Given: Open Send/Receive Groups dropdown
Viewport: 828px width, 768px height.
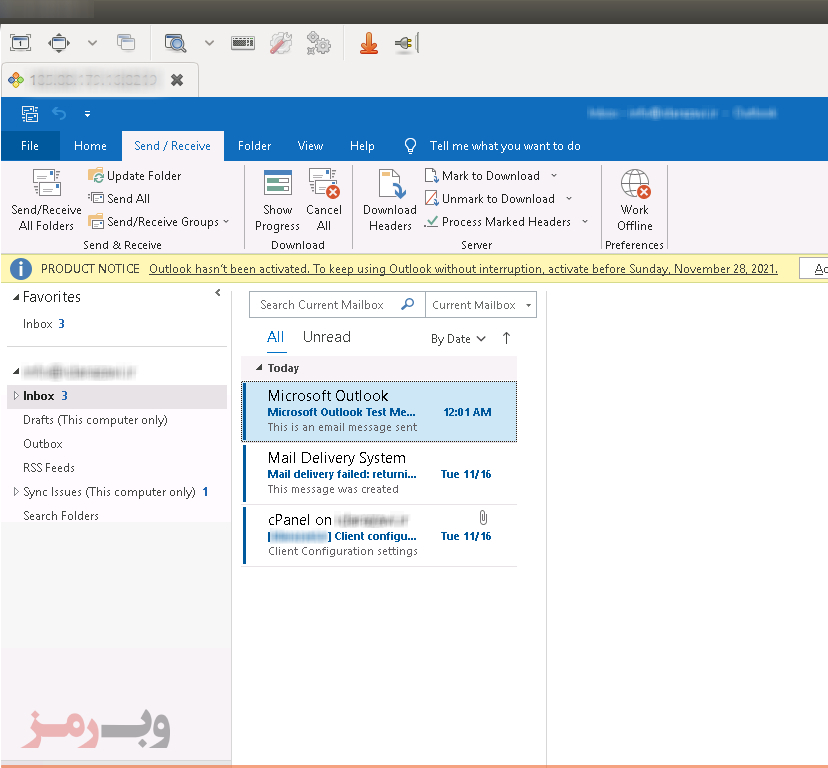Looking at the screenshot, I should pos(159,222).
